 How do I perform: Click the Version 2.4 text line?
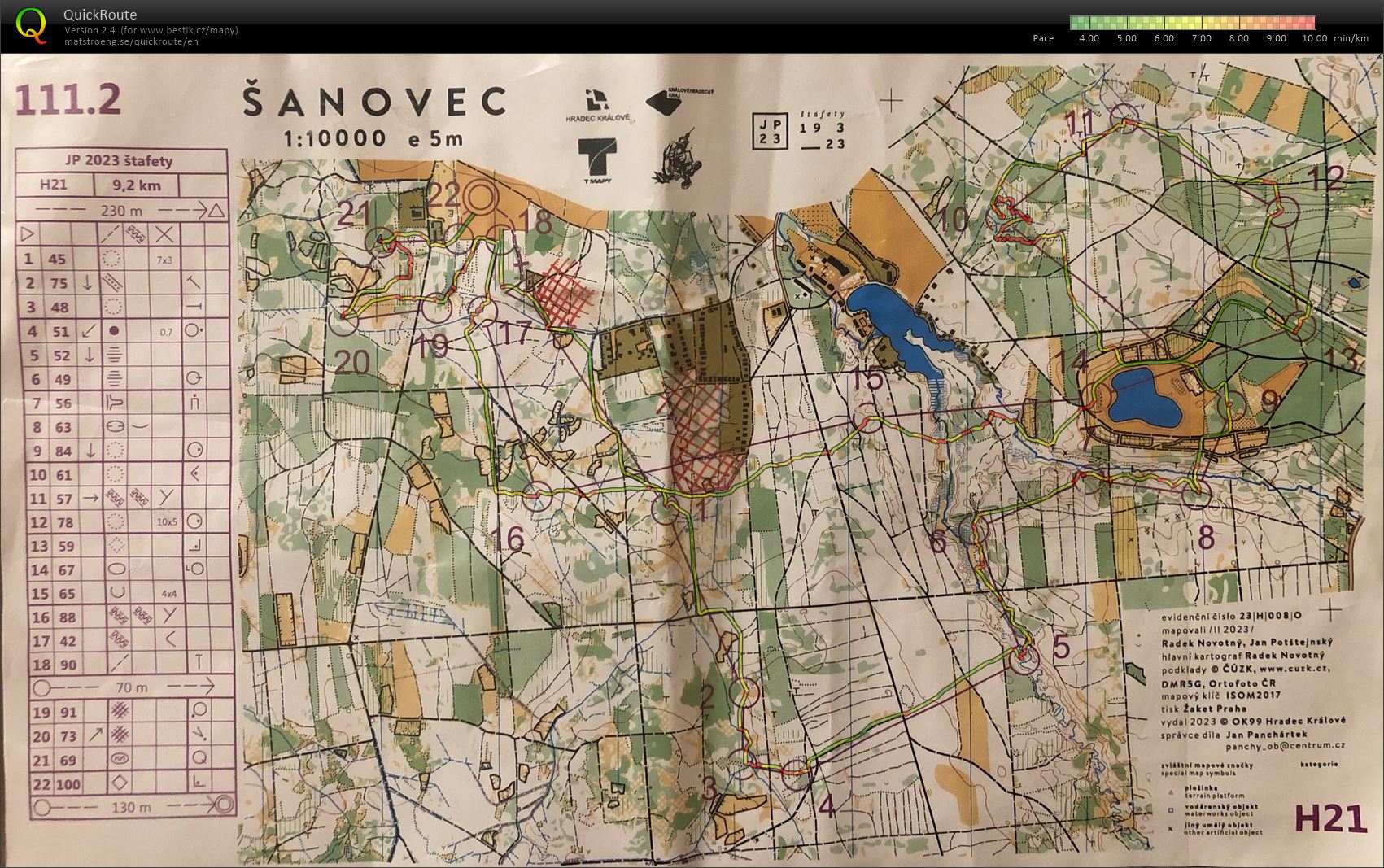pos(151,30)
